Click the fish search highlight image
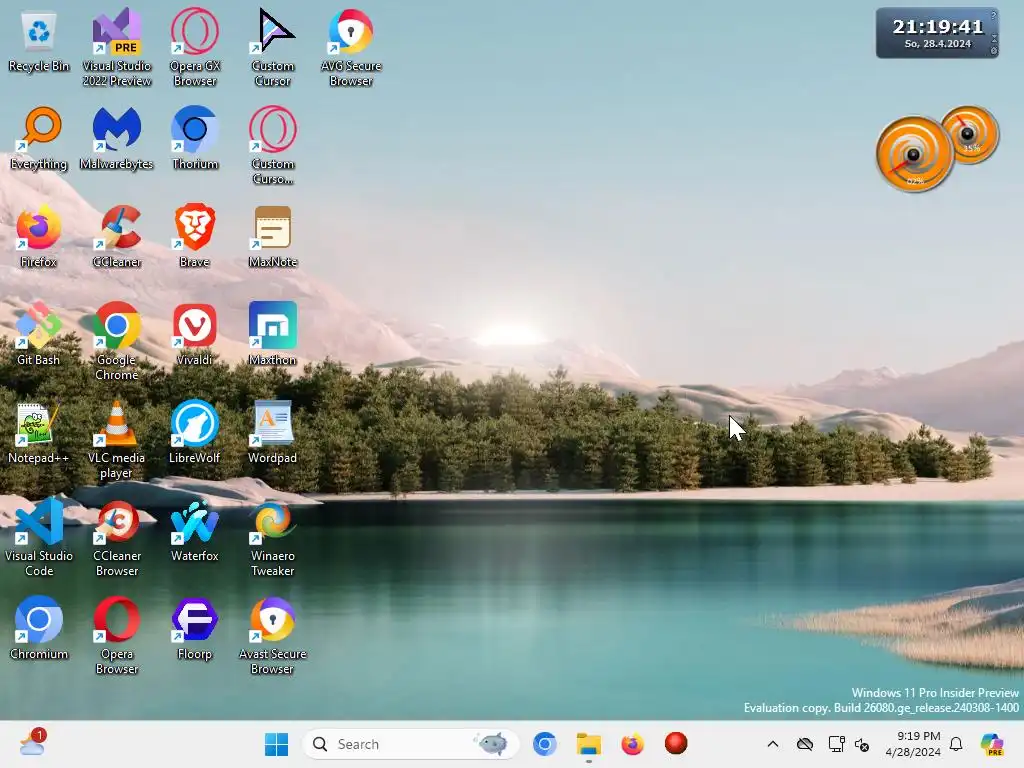 tap(492, 743)
